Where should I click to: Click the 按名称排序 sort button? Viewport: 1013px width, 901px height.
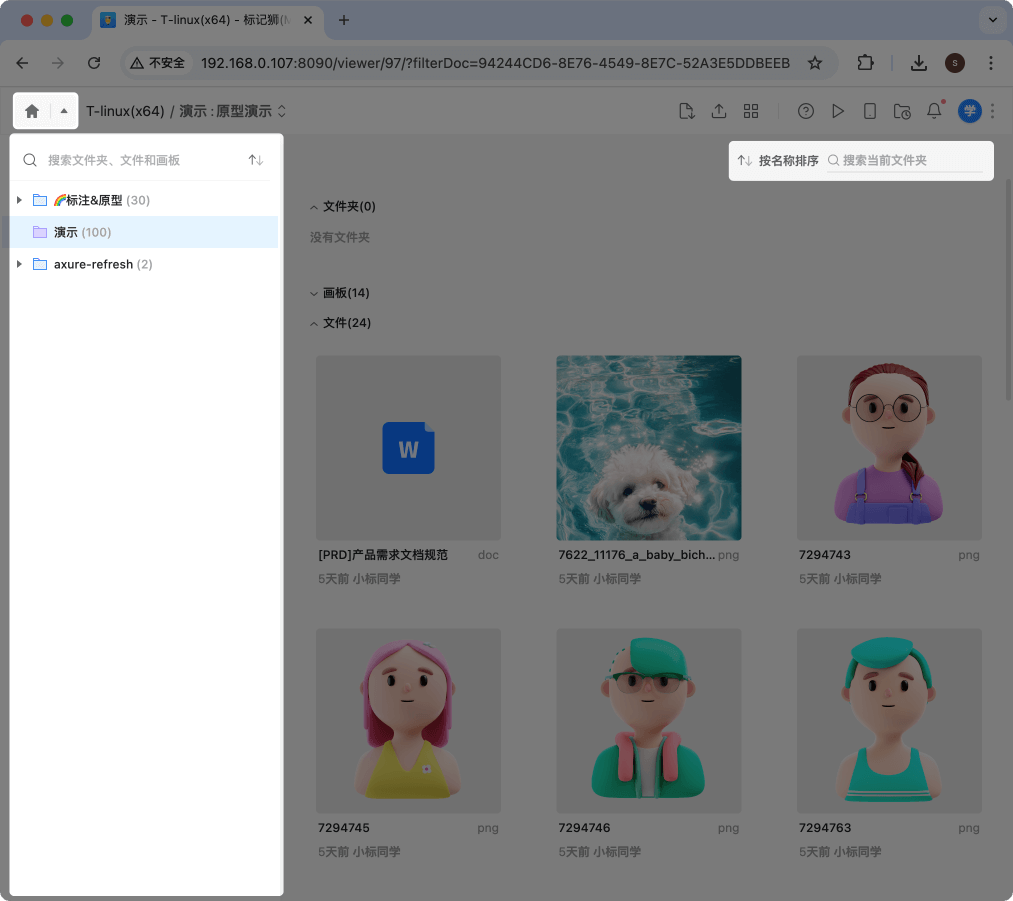pos(778,161)
